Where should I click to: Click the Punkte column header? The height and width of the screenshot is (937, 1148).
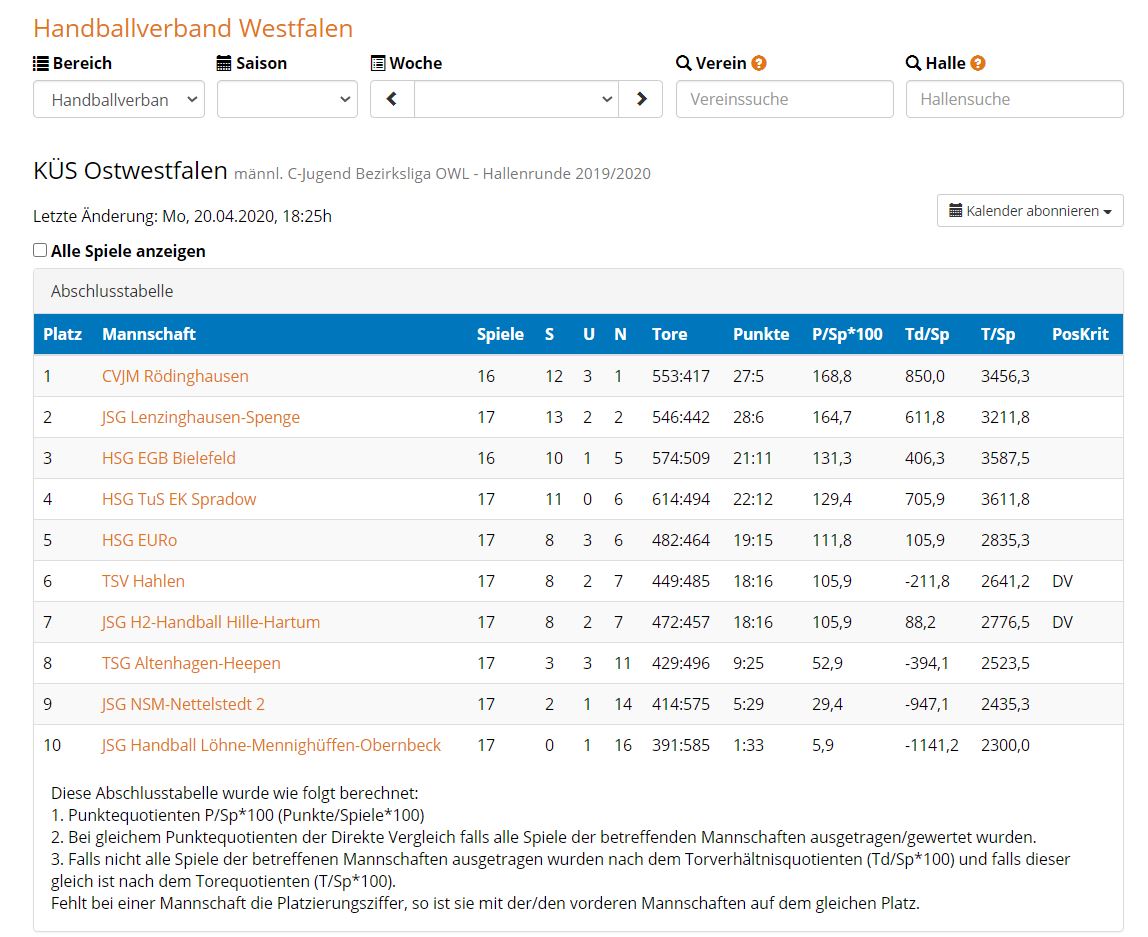tap(761, 335)
